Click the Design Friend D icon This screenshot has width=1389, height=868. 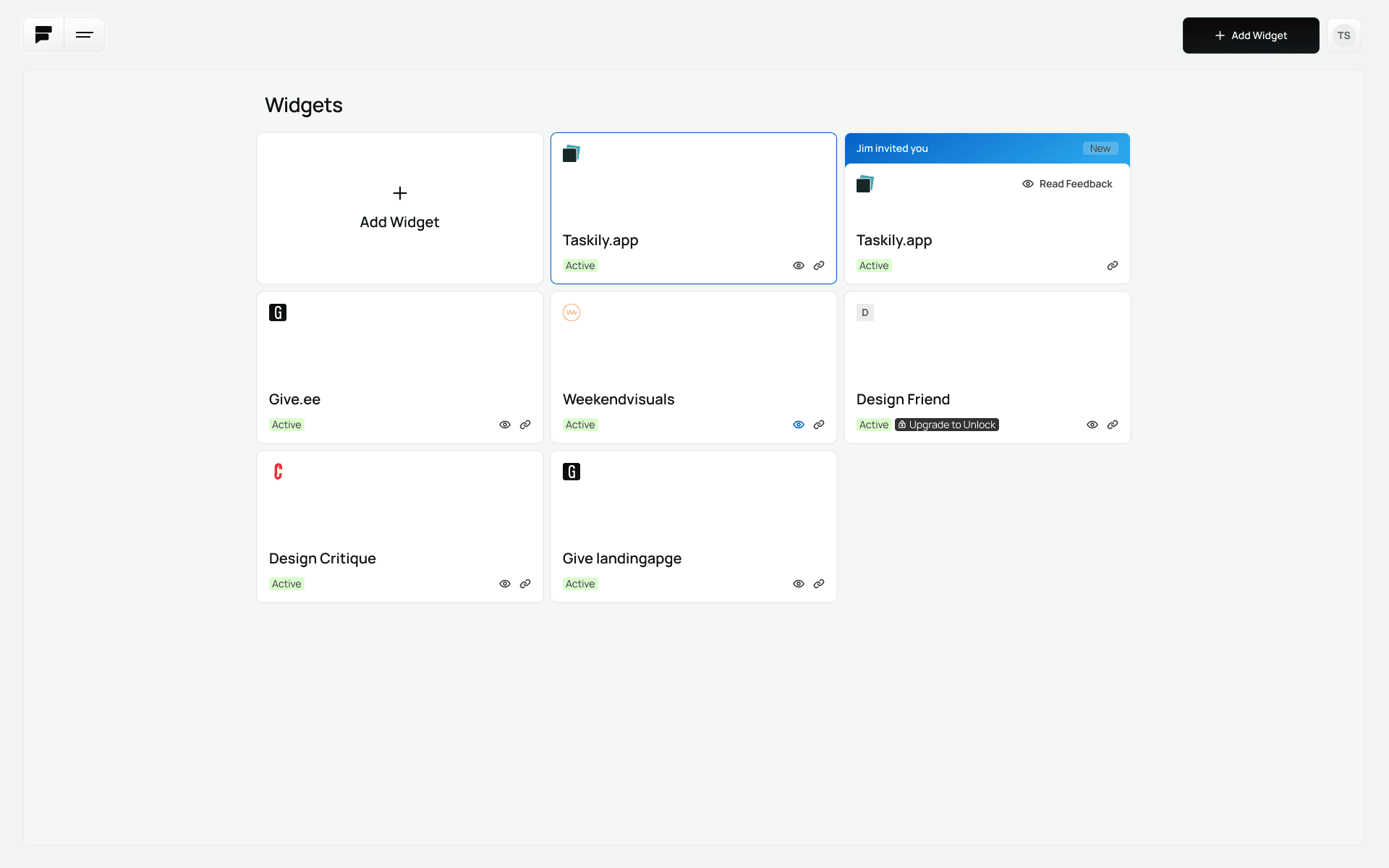pos(865,312)
